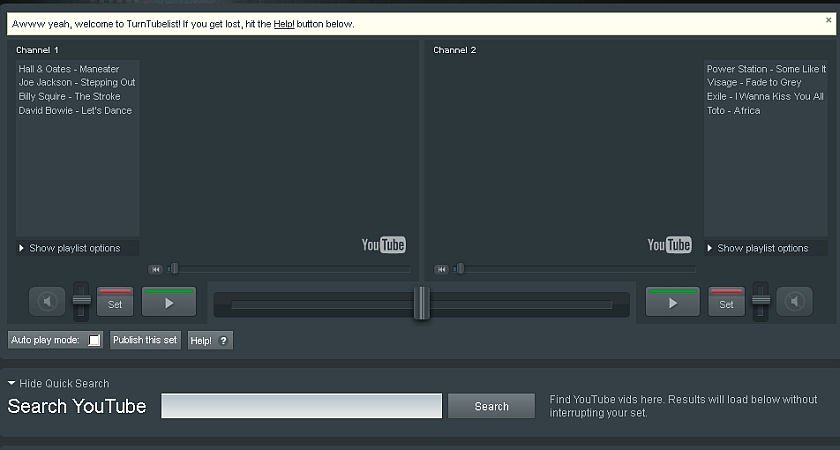Rewind Channel 1 video to start
Screen dimensions: 840x450
pyautogui.click(x=155, y=269)
